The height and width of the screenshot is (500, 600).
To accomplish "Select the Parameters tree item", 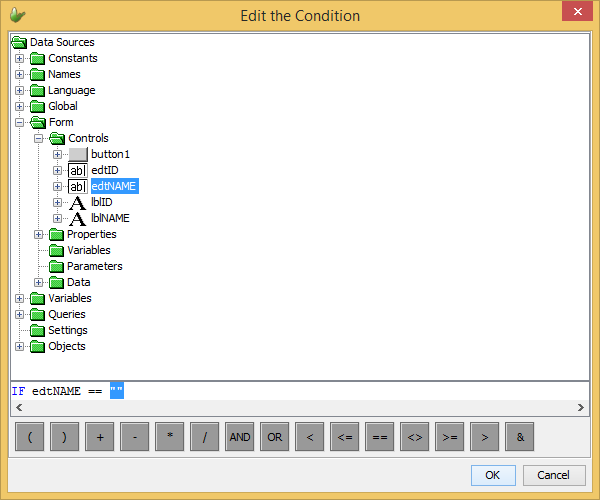I will [94, 266].
